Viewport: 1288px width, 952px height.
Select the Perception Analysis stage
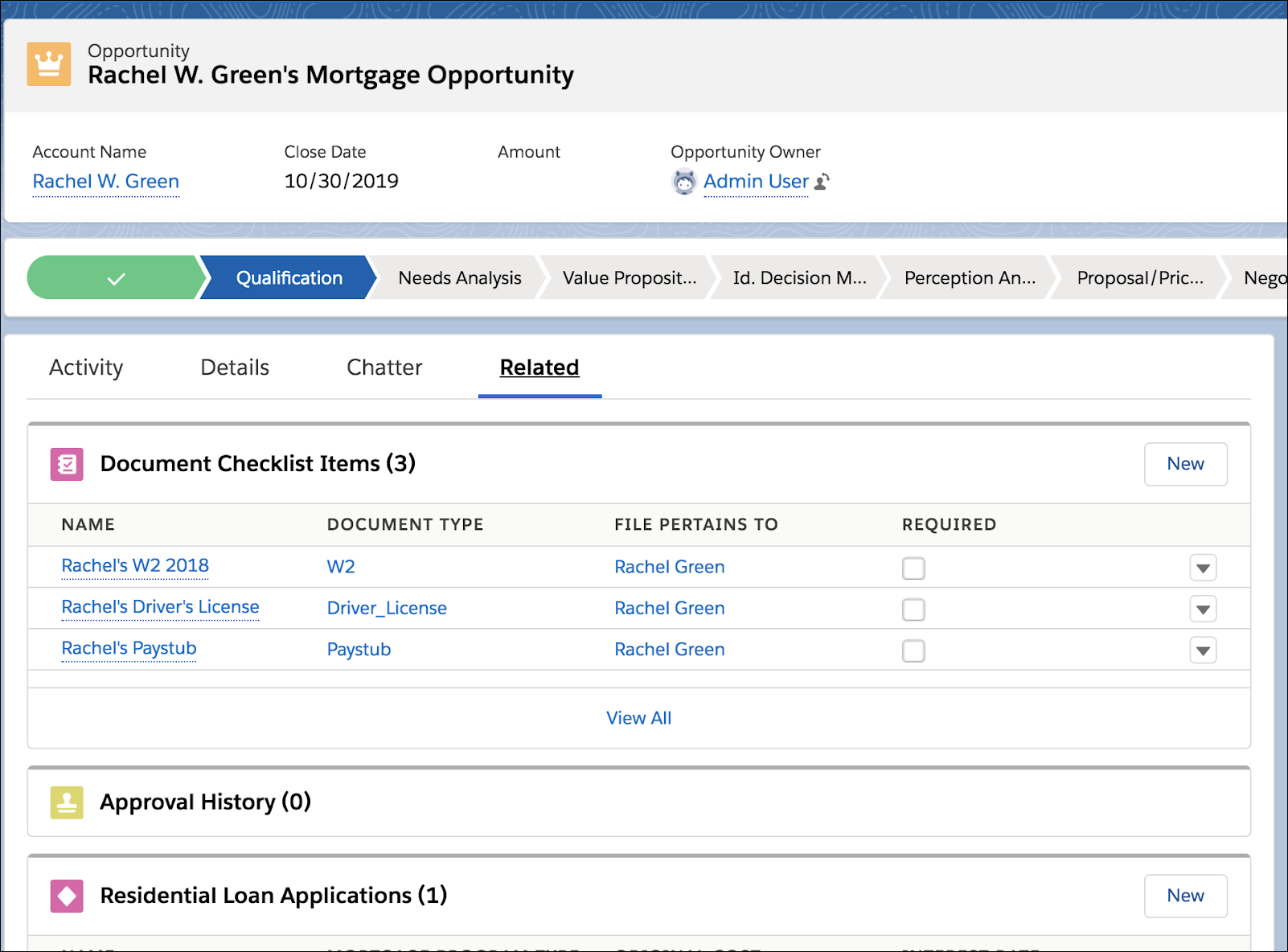point(970,278)
